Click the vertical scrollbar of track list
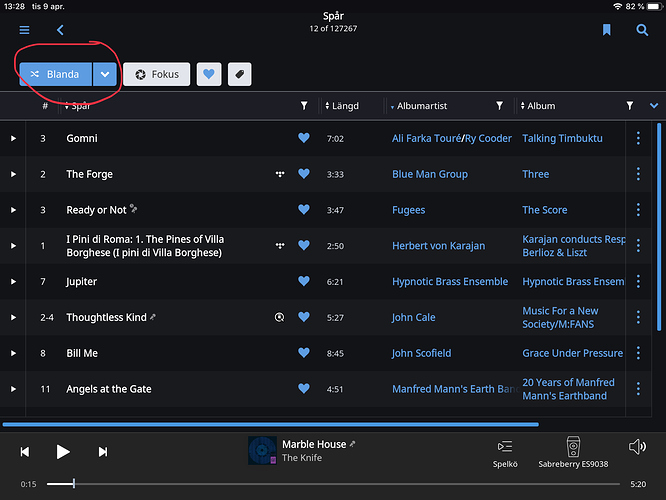 [x=659, y=227]
